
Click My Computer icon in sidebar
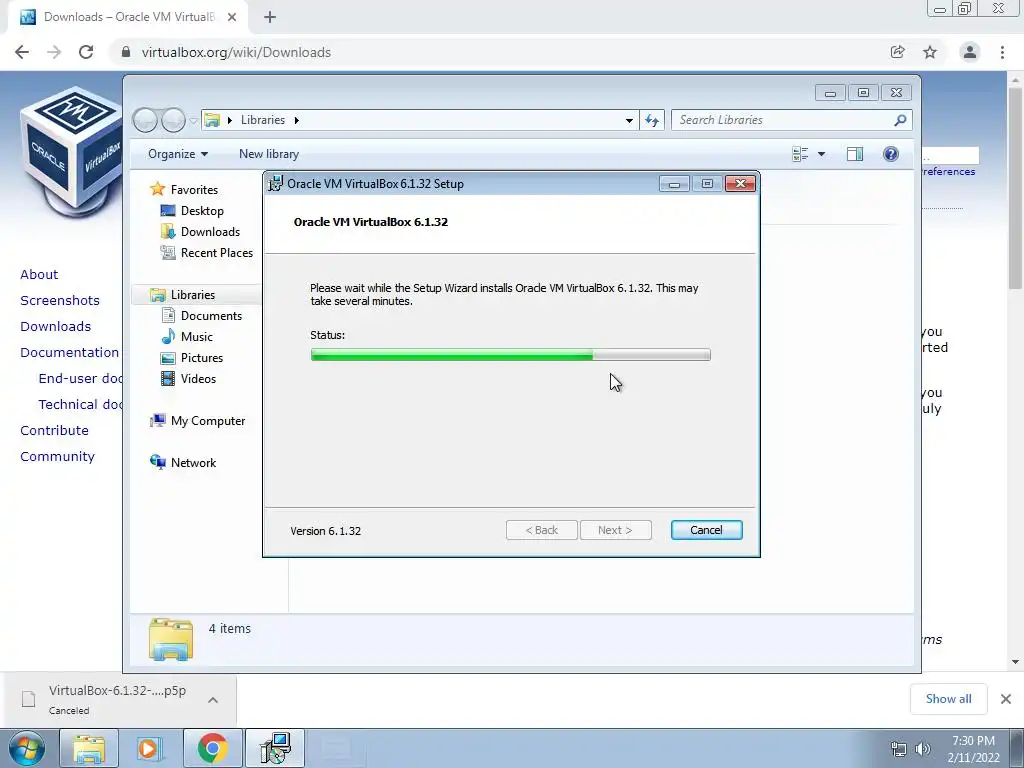tap(157, 421)
